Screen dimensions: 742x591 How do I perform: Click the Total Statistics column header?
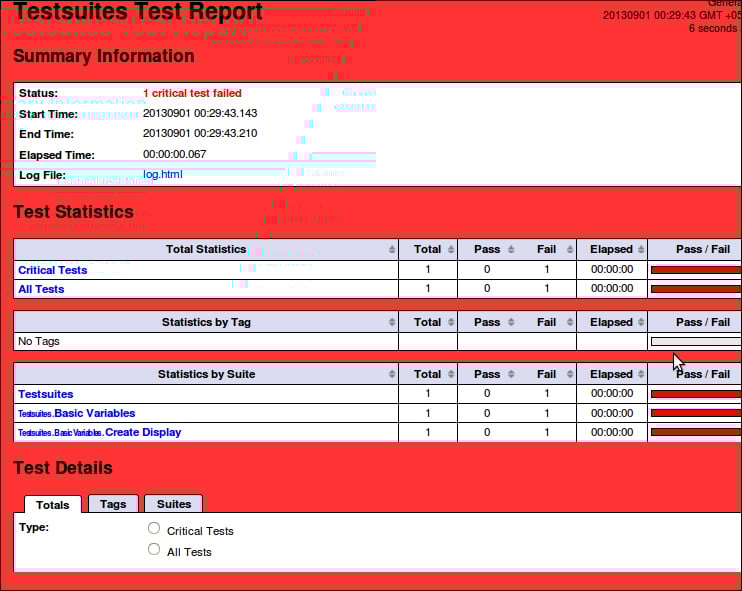[x=206, y=249]
